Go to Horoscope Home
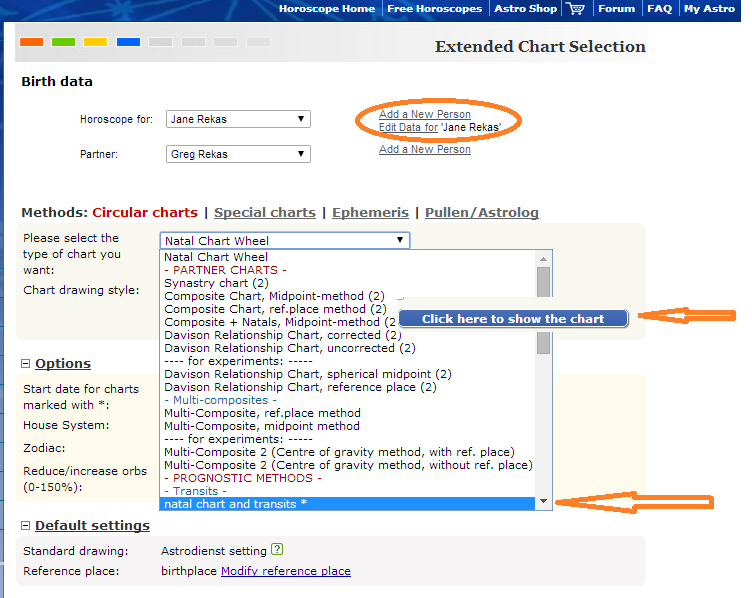The image size is (752, 598). tap(327, 9)
